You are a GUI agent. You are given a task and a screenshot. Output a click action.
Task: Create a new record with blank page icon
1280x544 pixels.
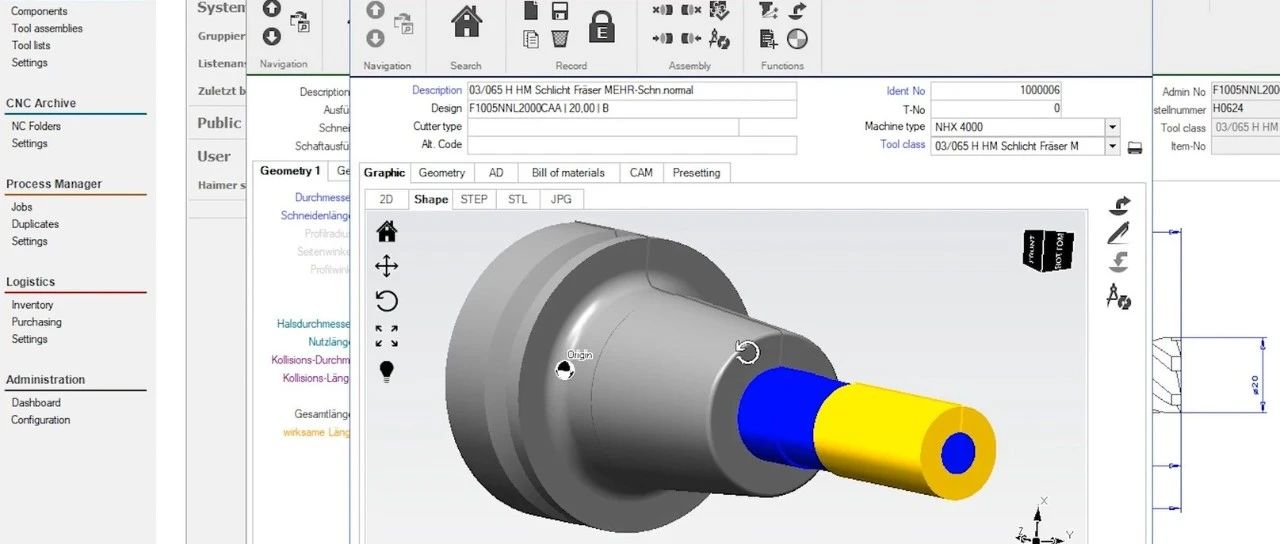pyautogui.click(x=531, y=11)
